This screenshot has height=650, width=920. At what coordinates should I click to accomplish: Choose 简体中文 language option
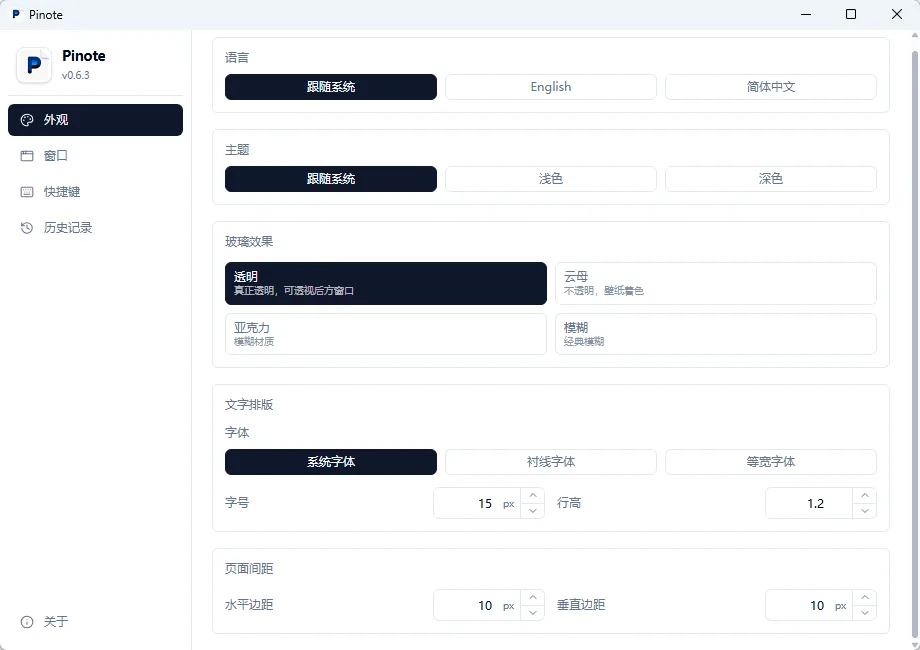click(771, 87)
